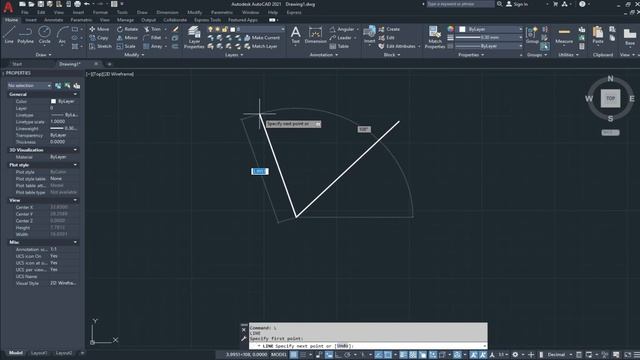Click the Undo arrow in quick access toolbar

click(87, 4)
